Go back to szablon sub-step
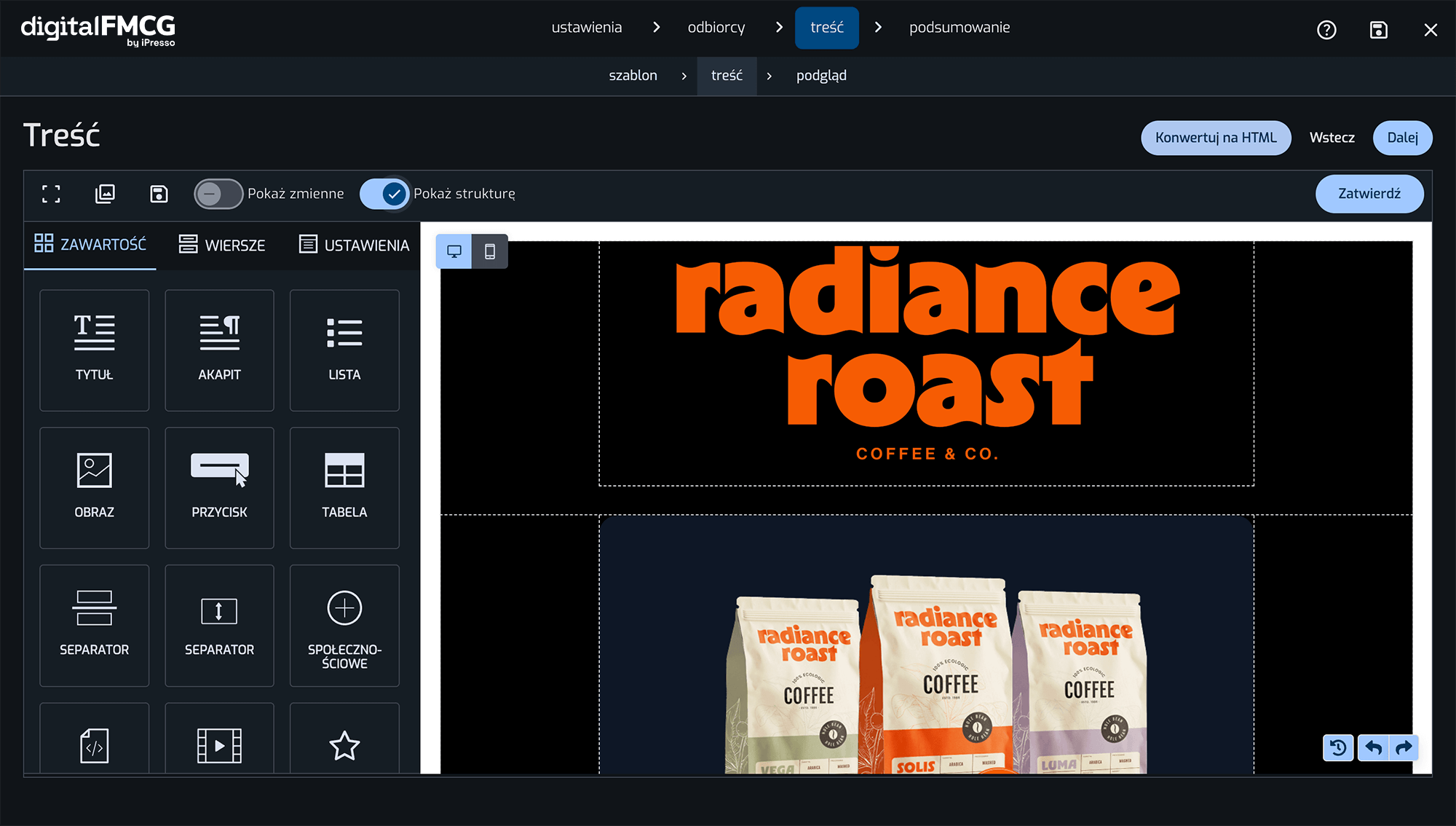1456x826 pixels. (633, 76)
